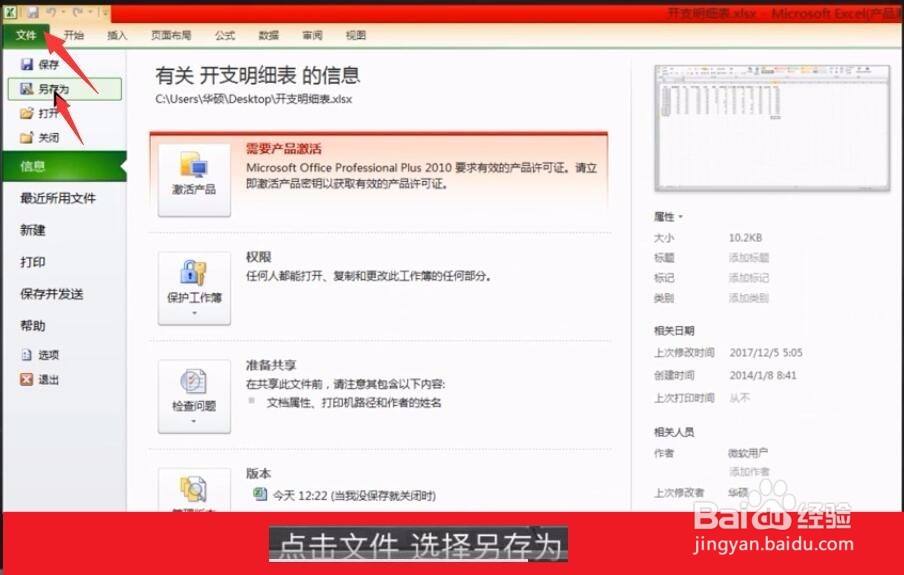Click the 需要产品激活 heading
The width and height of the screenshot is (904, 575).
[284, 149]
